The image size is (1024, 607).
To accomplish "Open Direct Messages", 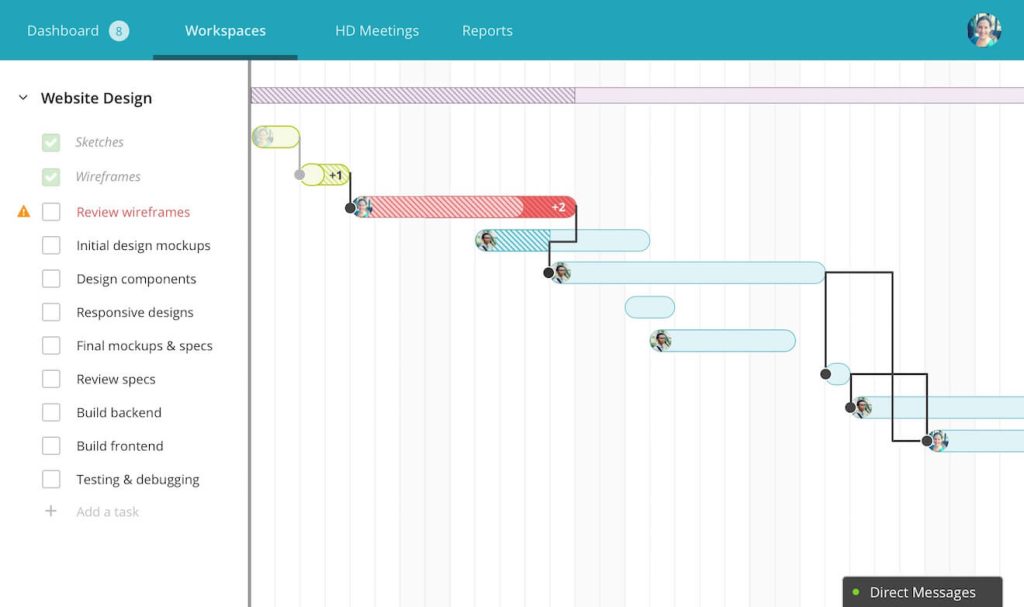I will 922,591.
